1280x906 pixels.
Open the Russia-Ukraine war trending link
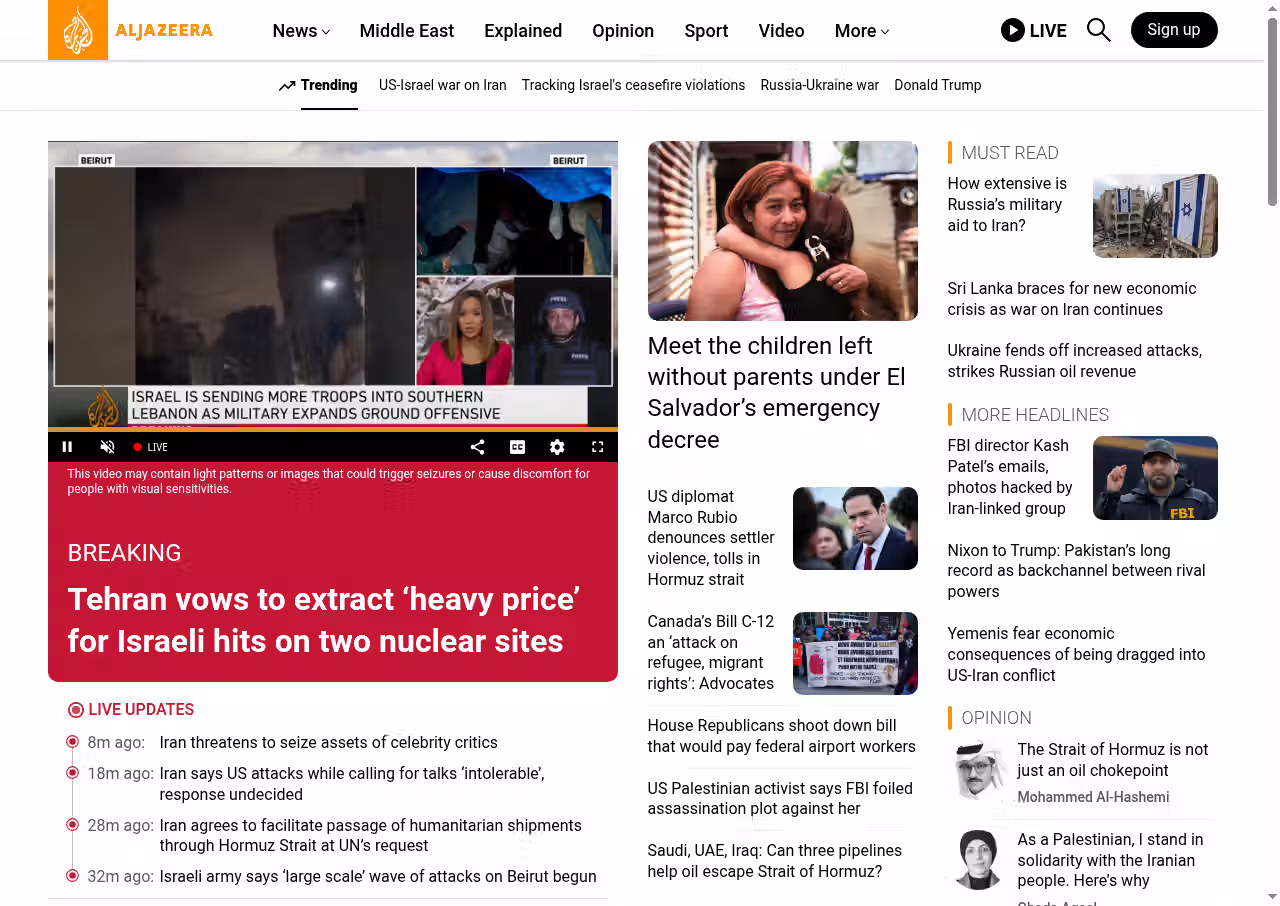pos(820,85)
